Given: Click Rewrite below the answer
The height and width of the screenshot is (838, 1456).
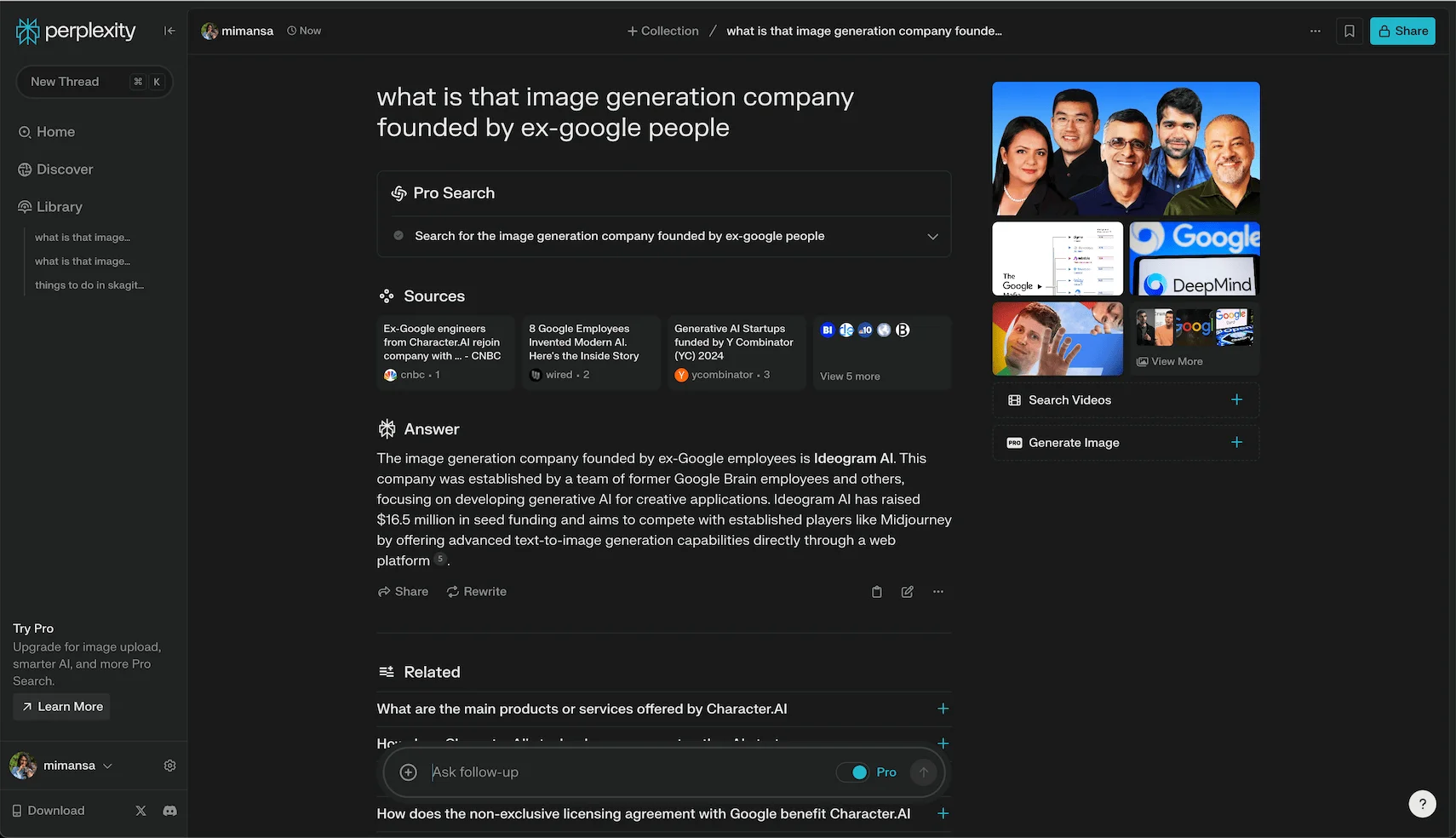Looking at the screenshot, I should click(x=477, y=592).
